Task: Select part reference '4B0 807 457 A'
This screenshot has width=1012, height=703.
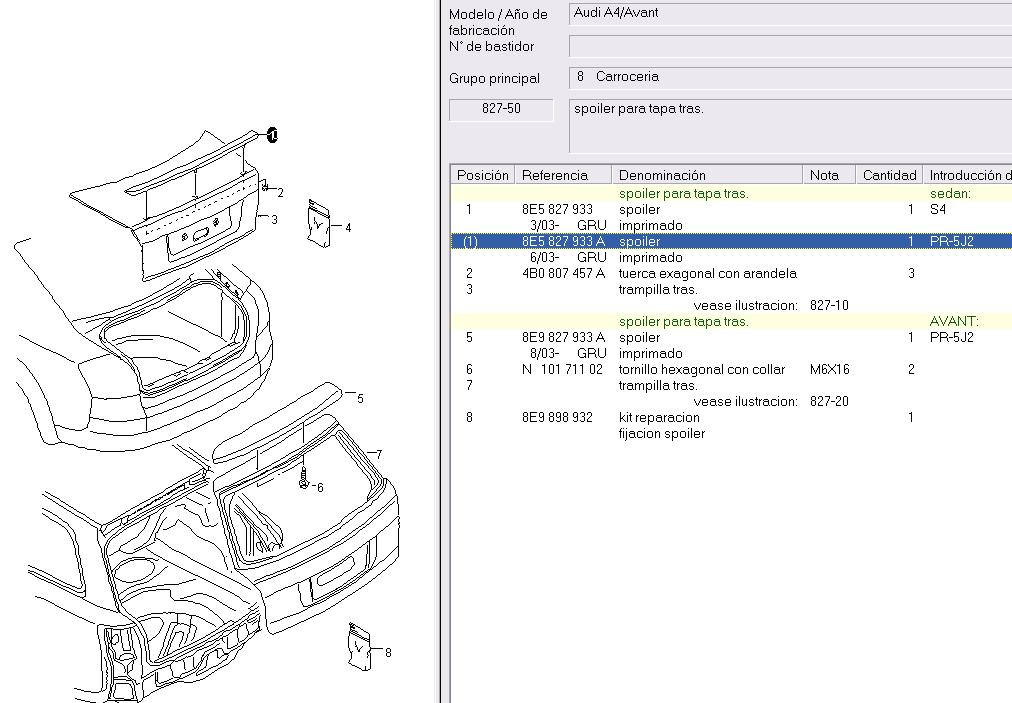Action: 563,273
